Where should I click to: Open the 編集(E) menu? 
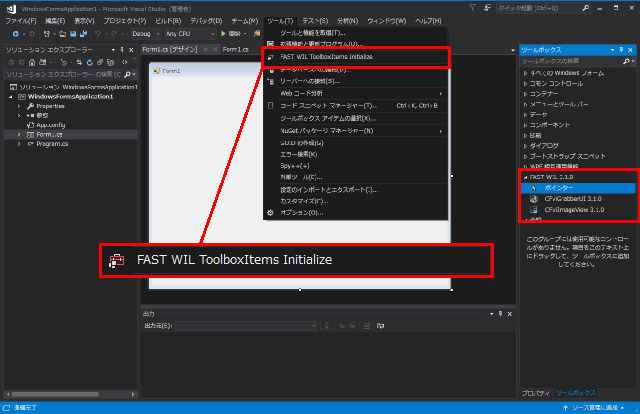point(55,21)
